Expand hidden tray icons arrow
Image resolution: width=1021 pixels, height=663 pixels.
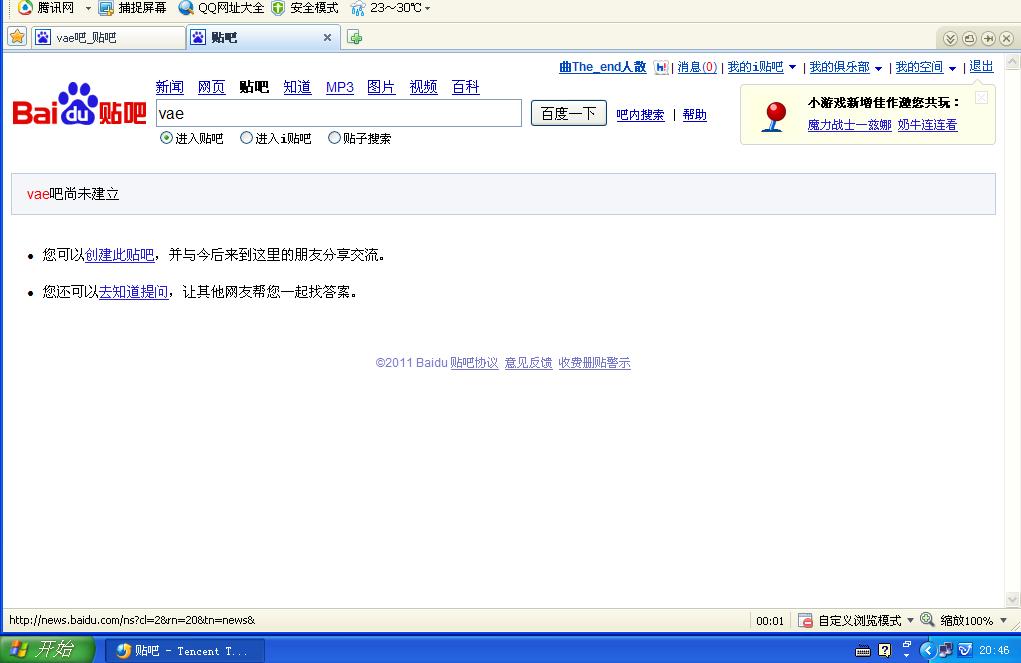[x=927, y=650]
